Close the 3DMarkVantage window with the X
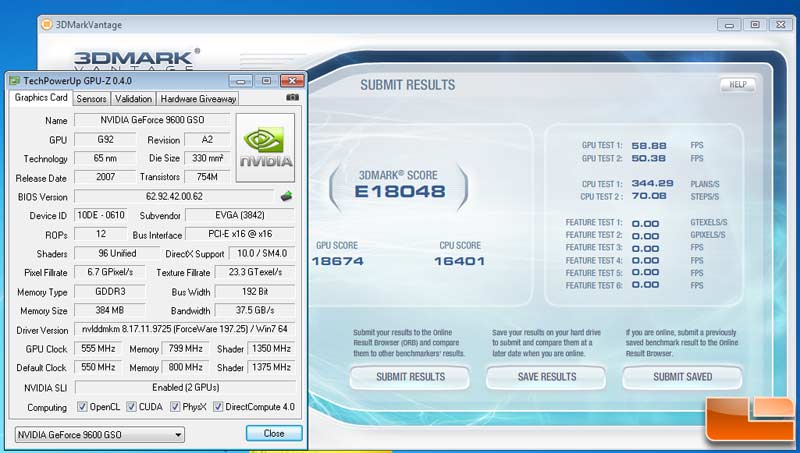Image resolution: width=800 pixels, height=453 pixels. point(778,26)
